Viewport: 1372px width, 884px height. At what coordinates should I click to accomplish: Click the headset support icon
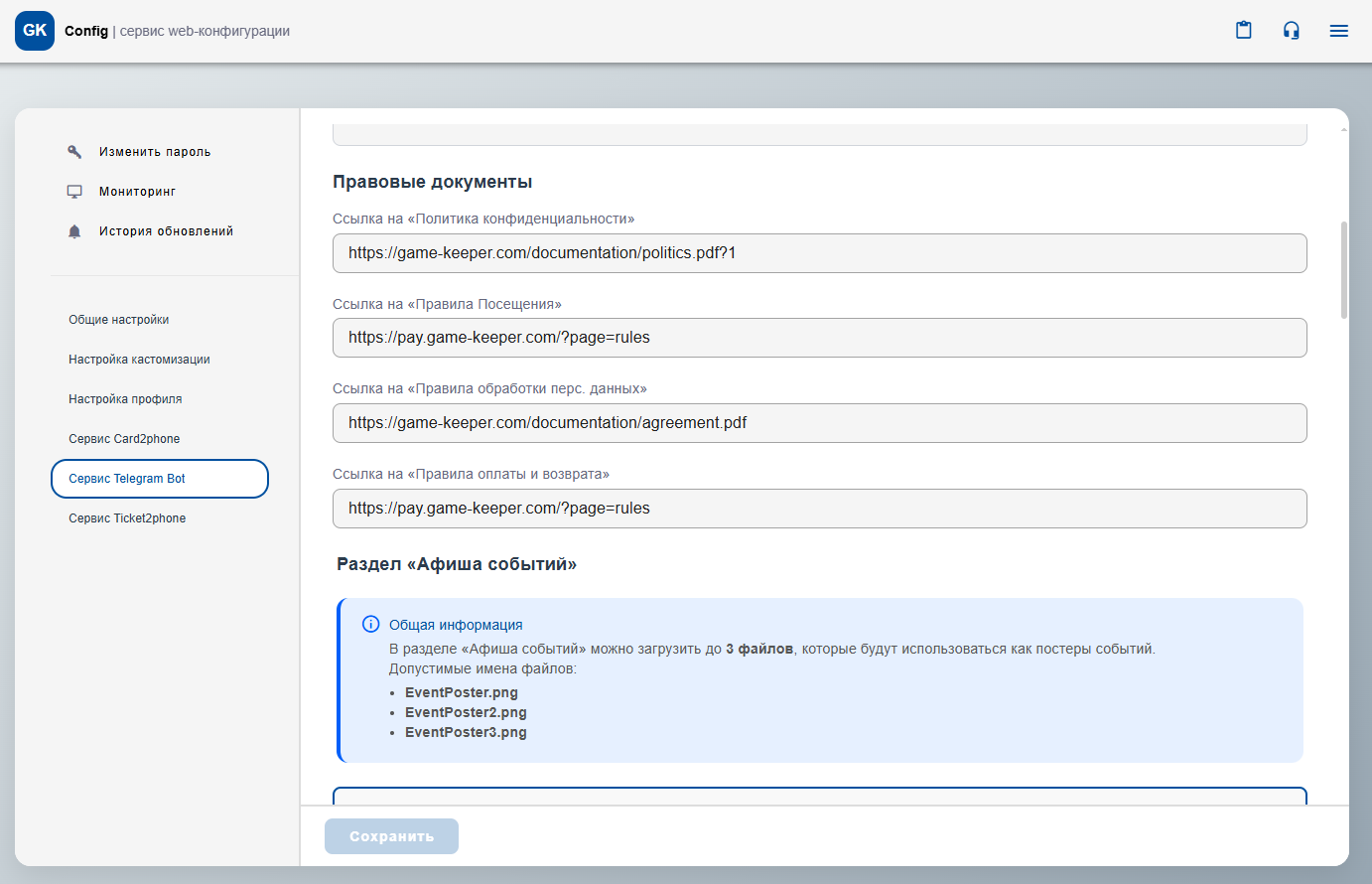(x=1291, y=31)
